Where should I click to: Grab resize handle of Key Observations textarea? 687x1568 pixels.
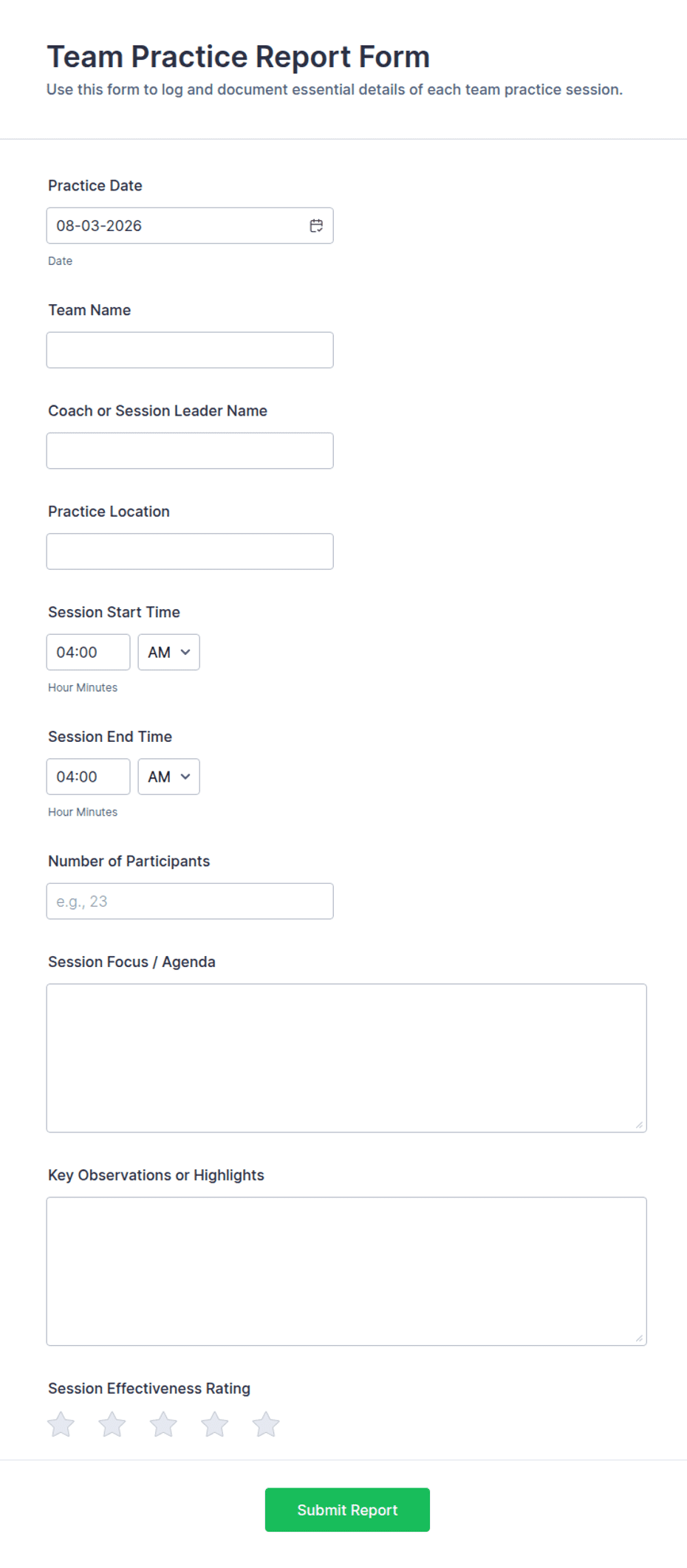tap(639, 1338)
